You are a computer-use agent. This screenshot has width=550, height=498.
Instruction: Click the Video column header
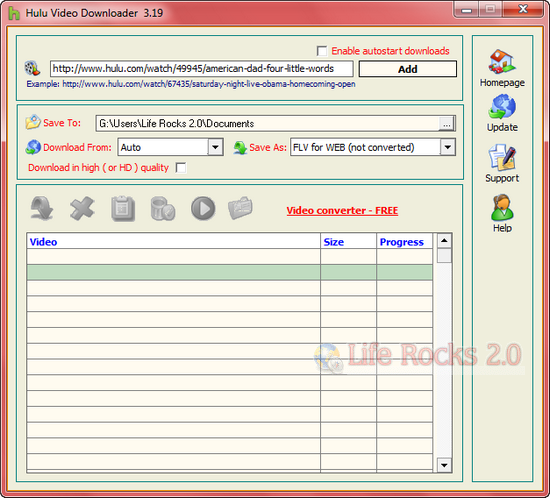point(173,242)
